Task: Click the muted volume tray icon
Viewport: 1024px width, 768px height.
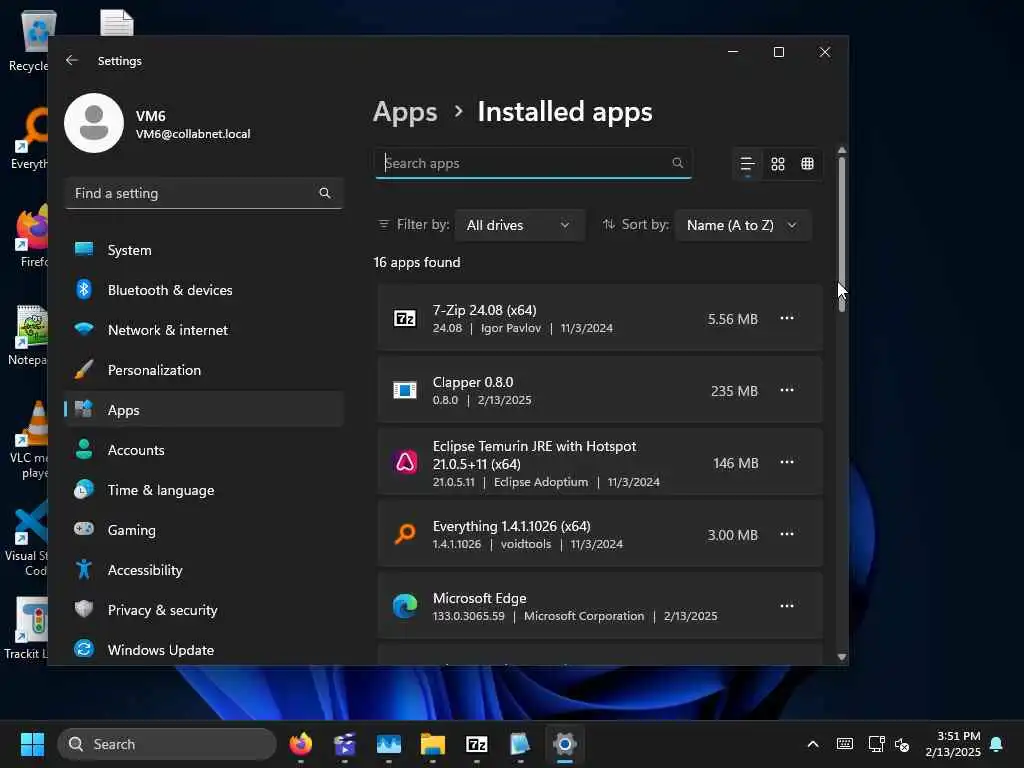Action: pyautogui.click(x=902, y=744)
